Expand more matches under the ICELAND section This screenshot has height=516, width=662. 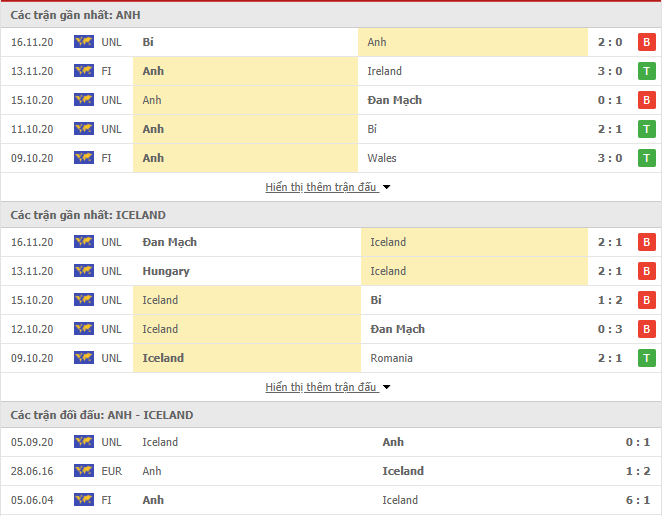321,387
